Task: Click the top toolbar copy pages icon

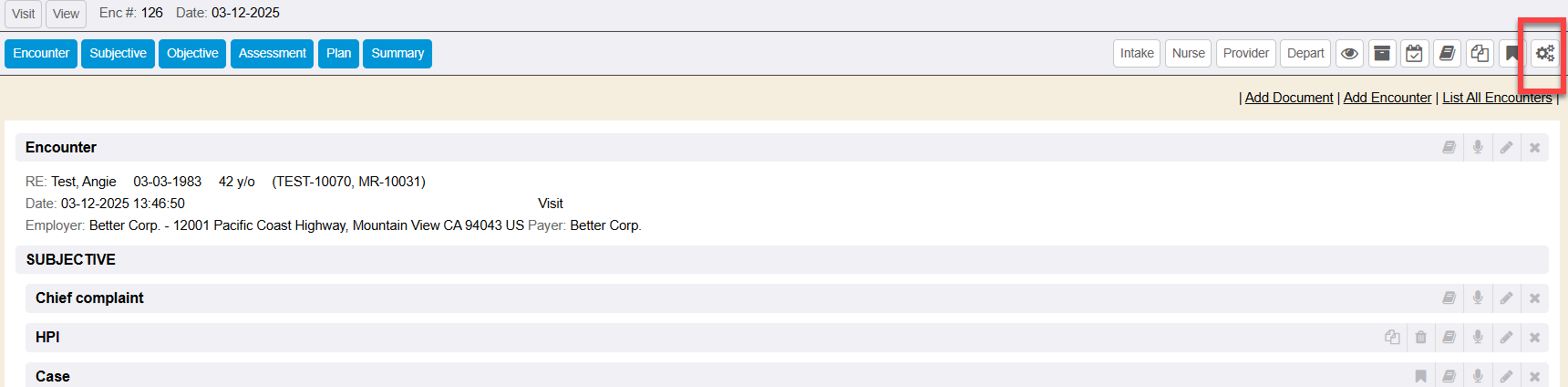Action: [1480, 54]
